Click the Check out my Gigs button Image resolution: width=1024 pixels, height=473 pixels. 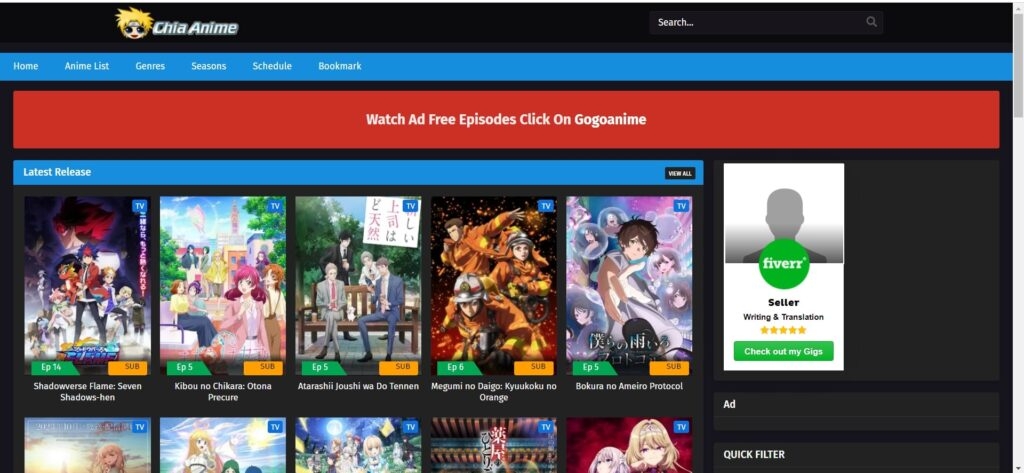click(x=784, y=351)
